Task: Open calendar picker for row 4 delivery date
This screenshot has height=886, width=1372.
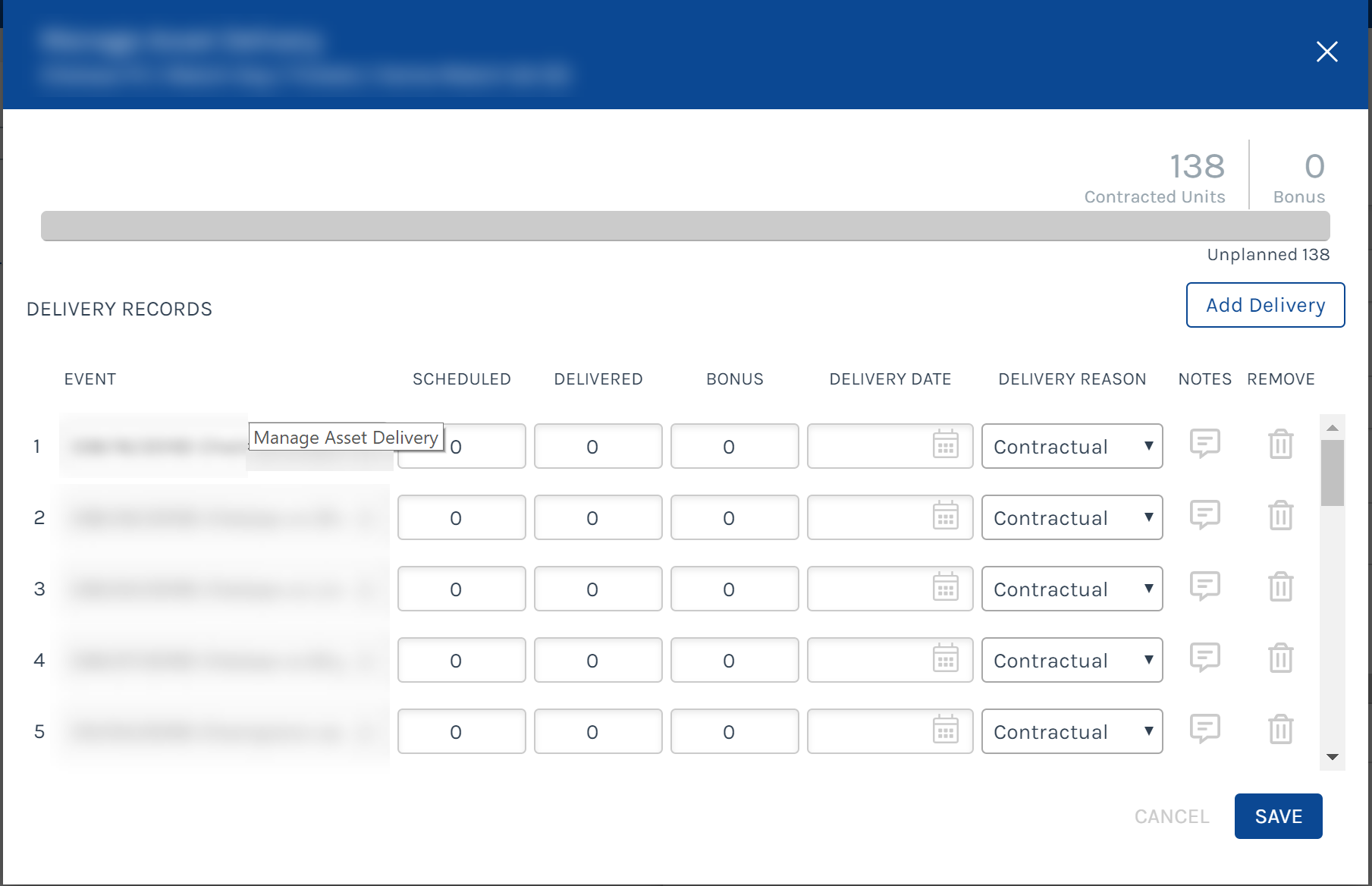Action: (945, 659)
